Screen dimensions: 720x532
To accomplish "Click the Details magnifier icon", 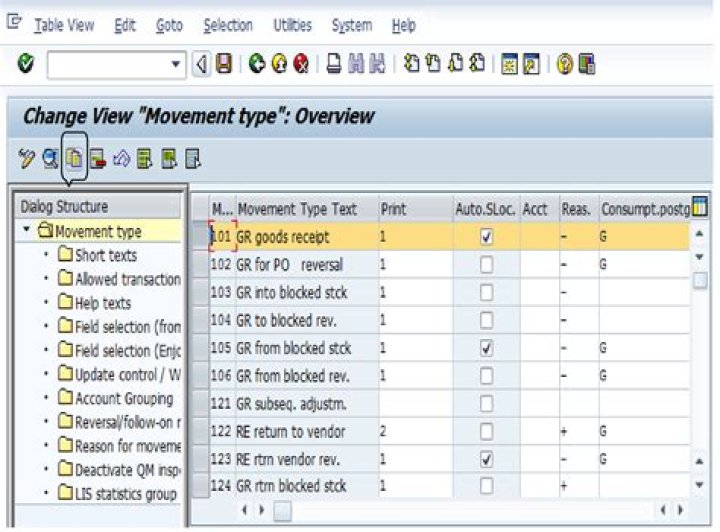I will coord(50,159).
